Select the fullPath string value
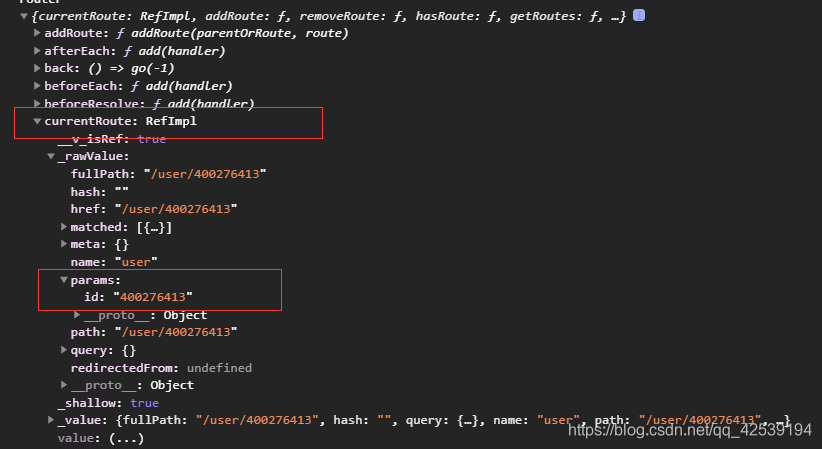822x449 pixels. [205, 174]
